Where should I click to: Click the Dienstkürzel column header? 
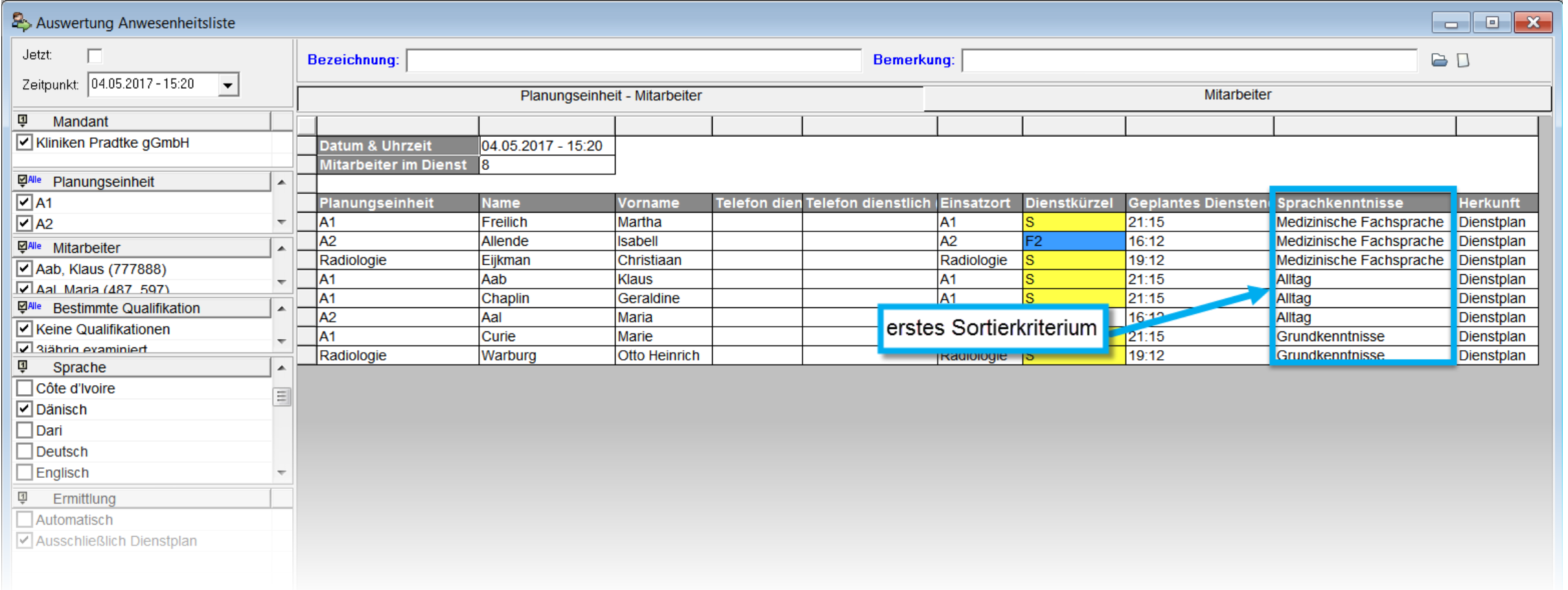[1072, 203]
